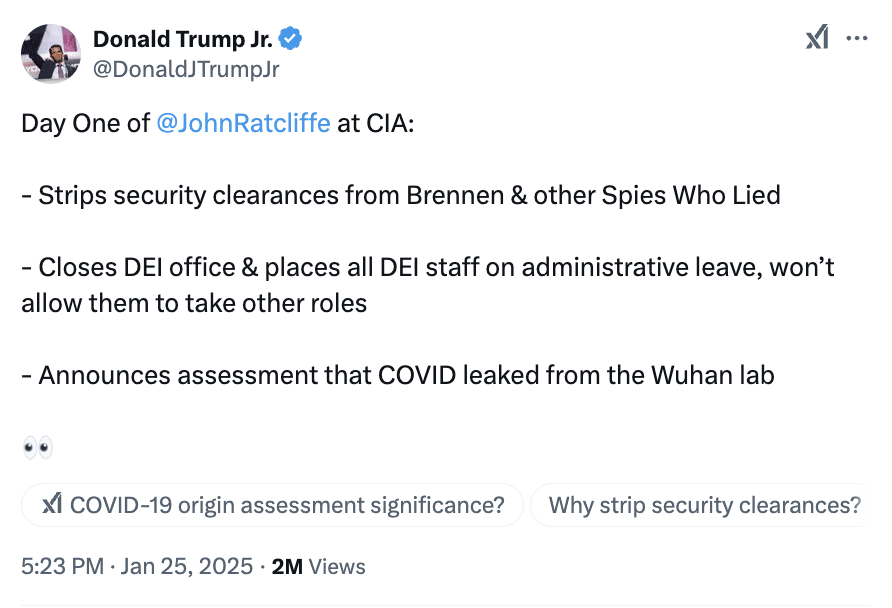Click the 2M Views count

[x=319, y=566]
